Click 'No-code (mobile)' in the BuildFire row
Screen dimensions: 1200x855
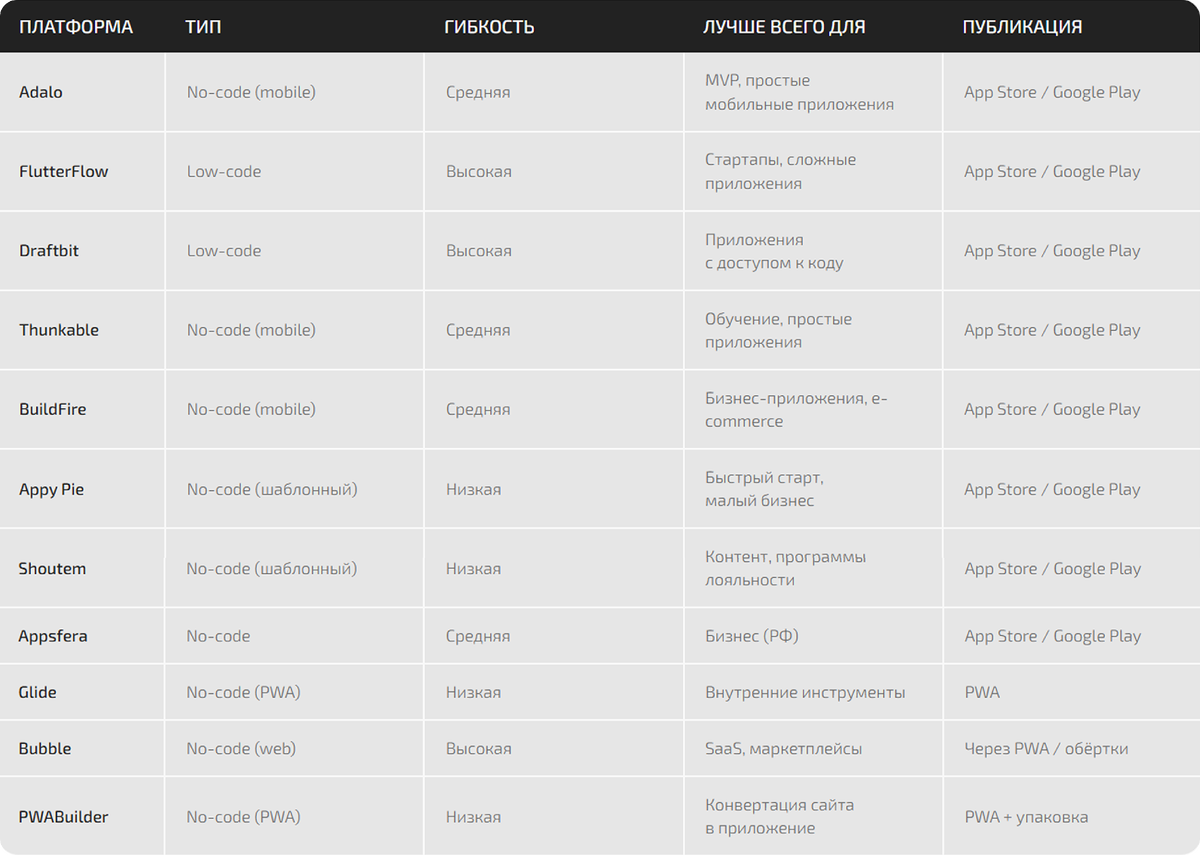[251, 409]
